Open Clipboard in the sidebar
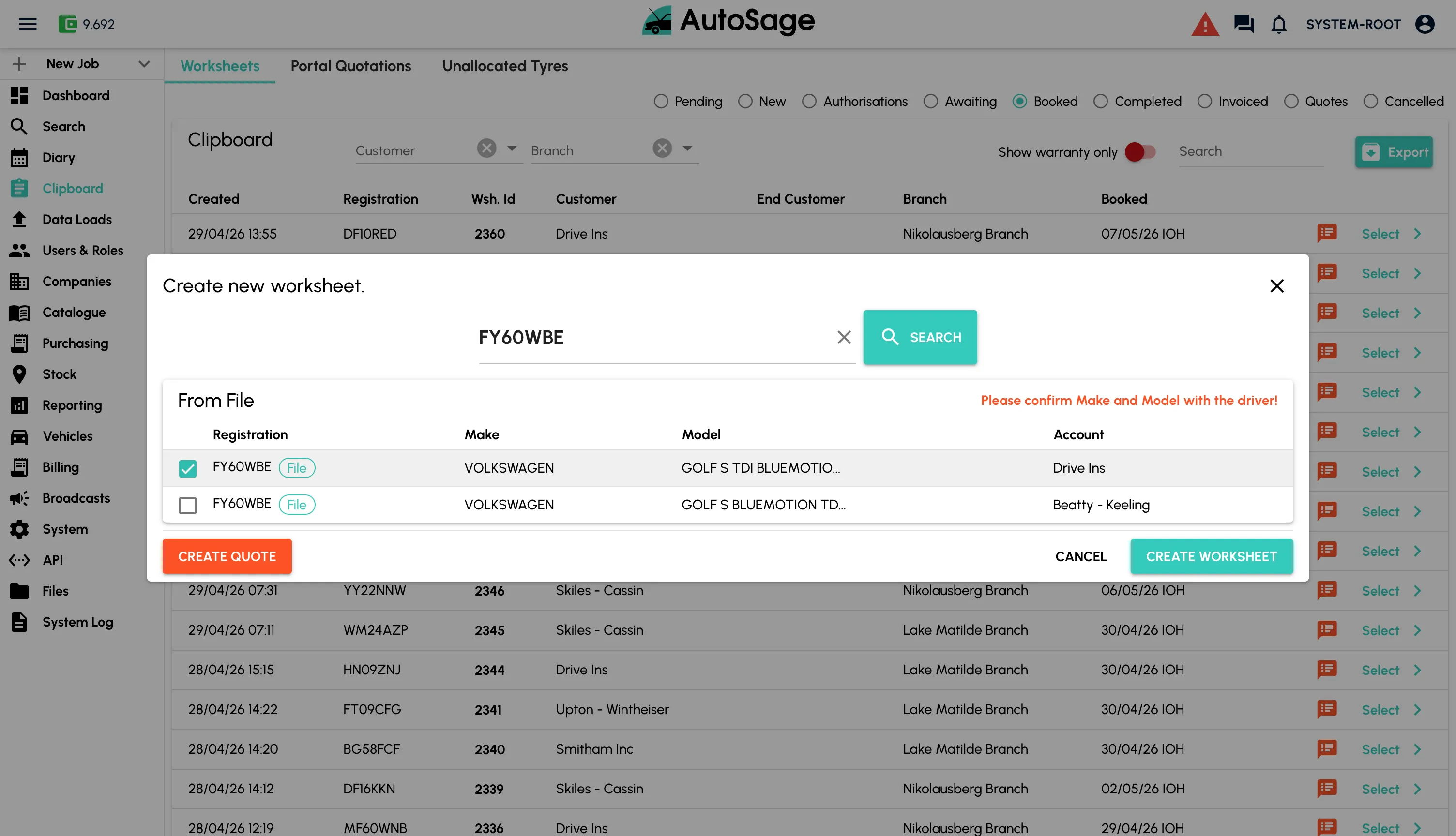Viewport: 1456px width, 836px height. pos(73,188)
